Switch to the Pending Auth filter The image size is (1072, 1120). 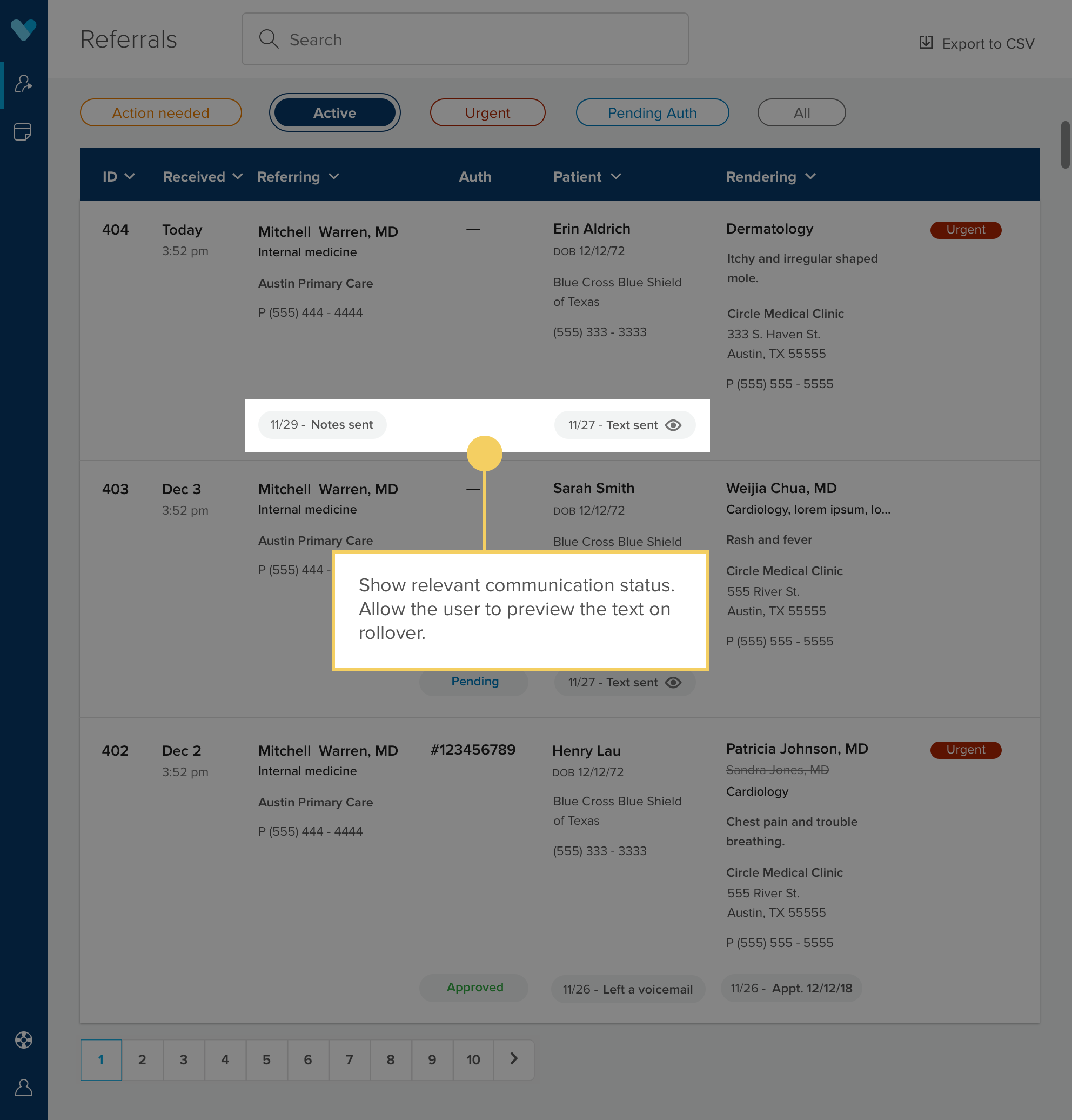pyautogui.click(x=652, y=112)
